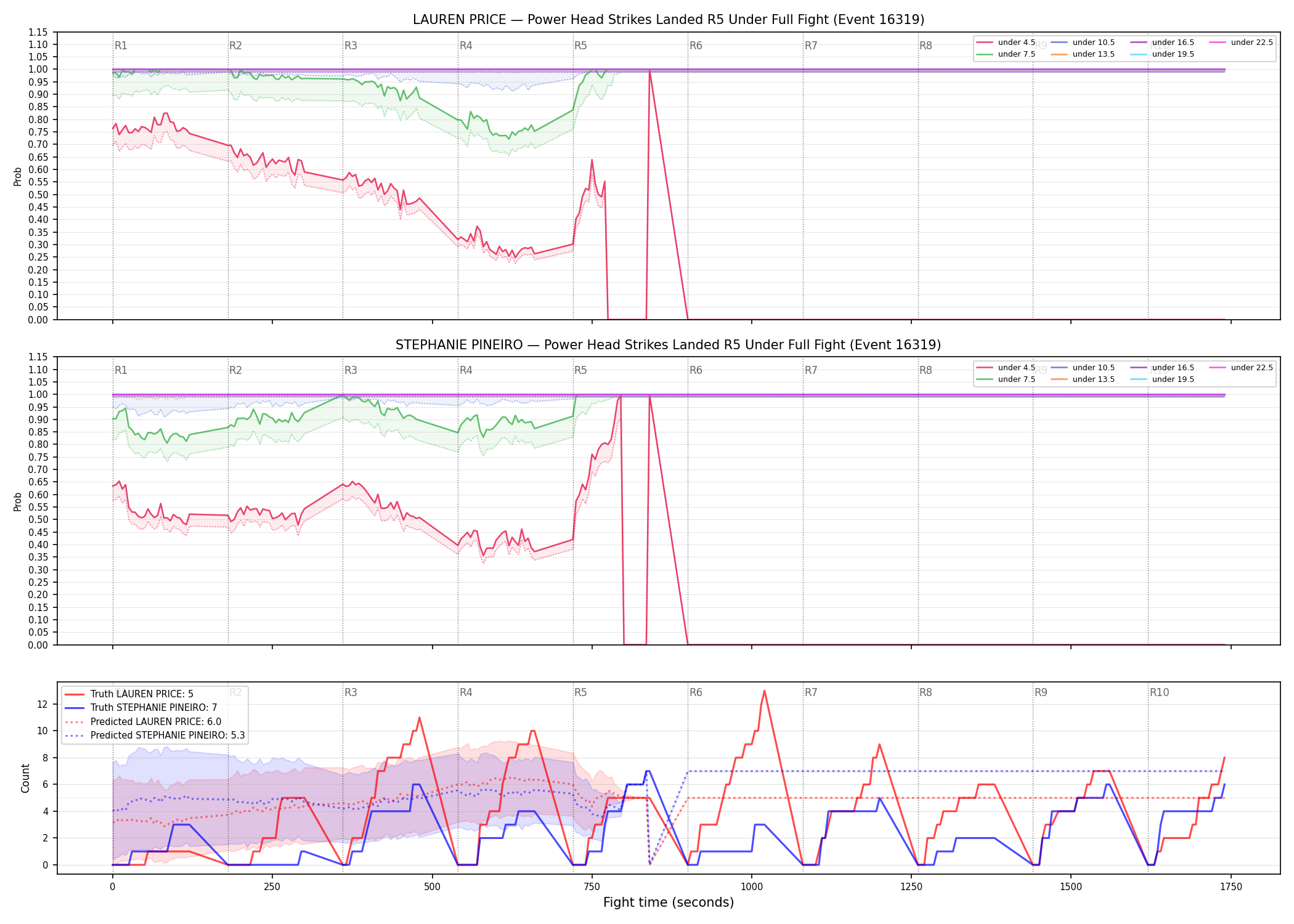The width and height of the screenshot is (1294, 924).
Task: Click the x-axis tick label '250'
Action: pyautogui.click(x=272, y=887)
